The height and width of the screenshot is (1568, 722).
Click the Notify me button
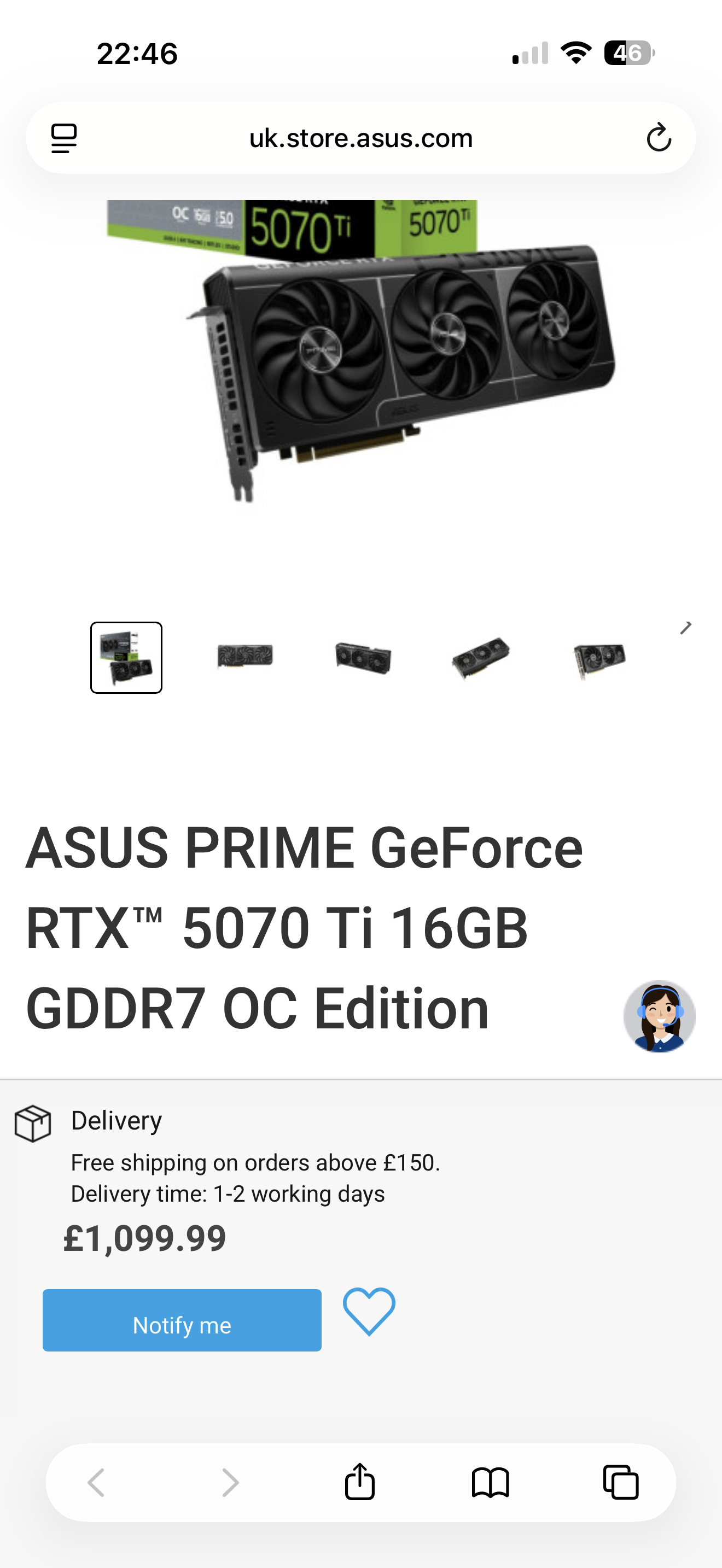tap(182, 1320)
